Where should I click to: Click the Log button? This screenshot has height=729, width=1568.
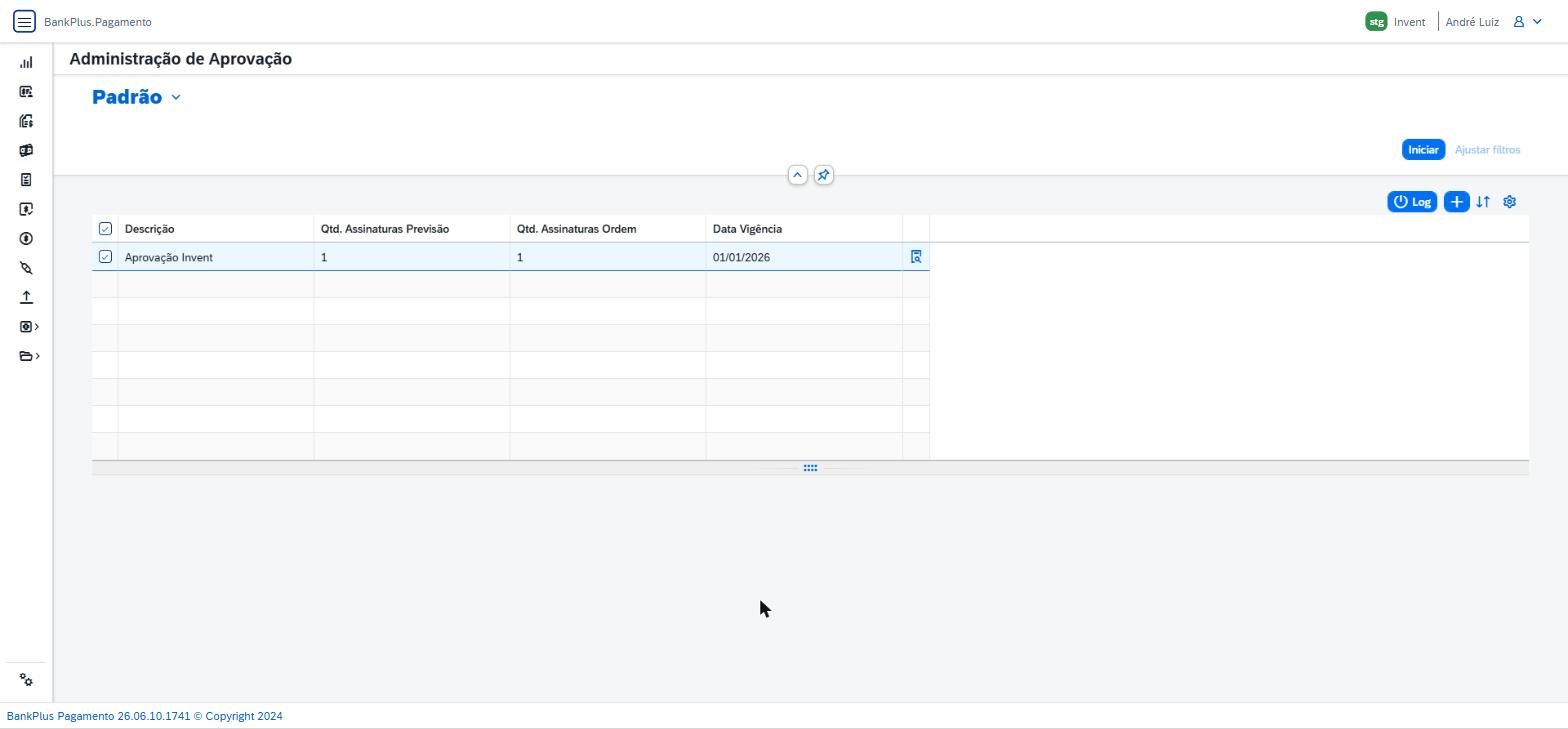tap(1412, 202)
